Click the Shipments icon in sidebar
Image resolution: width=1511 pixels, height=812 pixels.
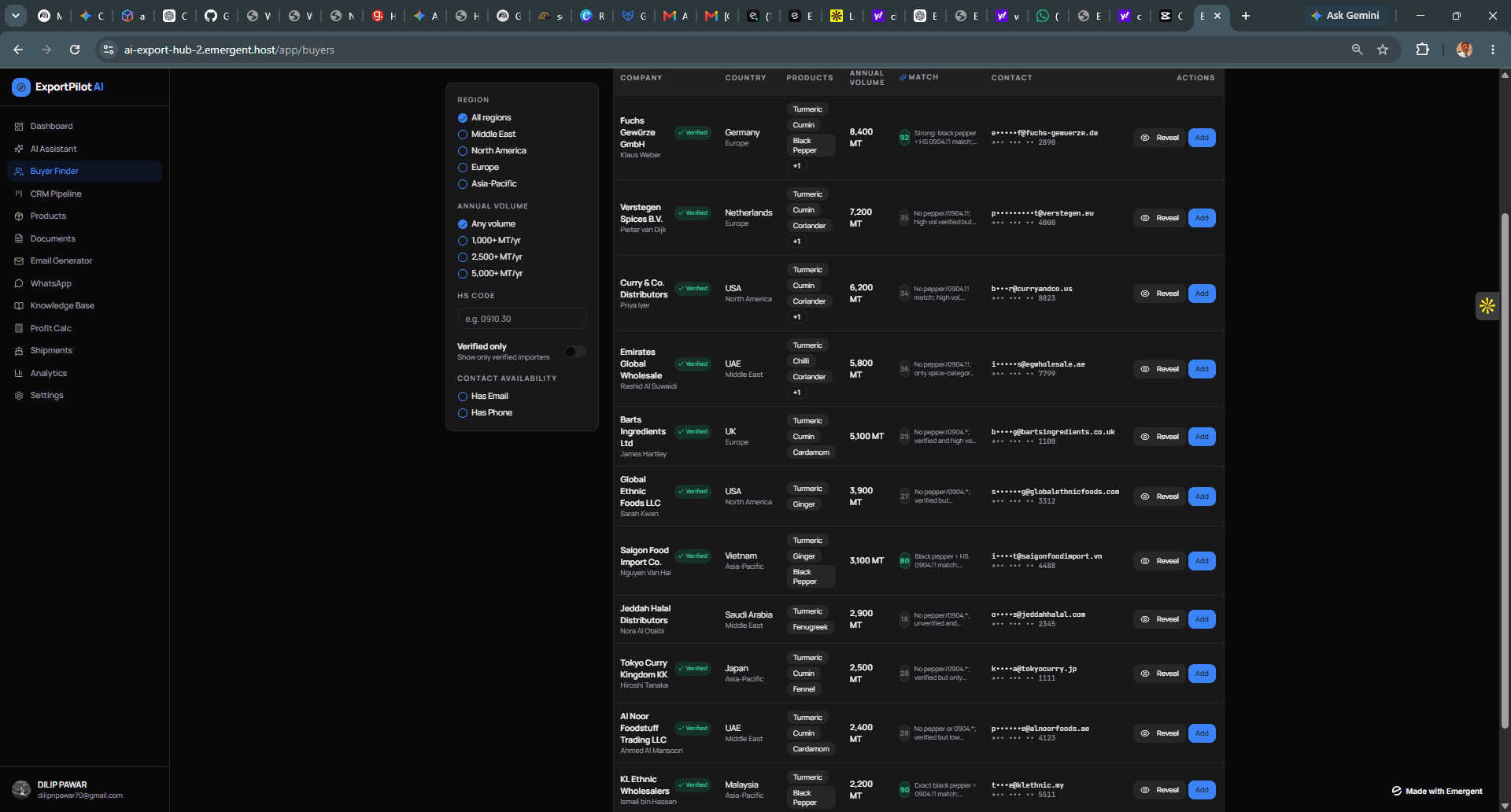coord(19,350)
